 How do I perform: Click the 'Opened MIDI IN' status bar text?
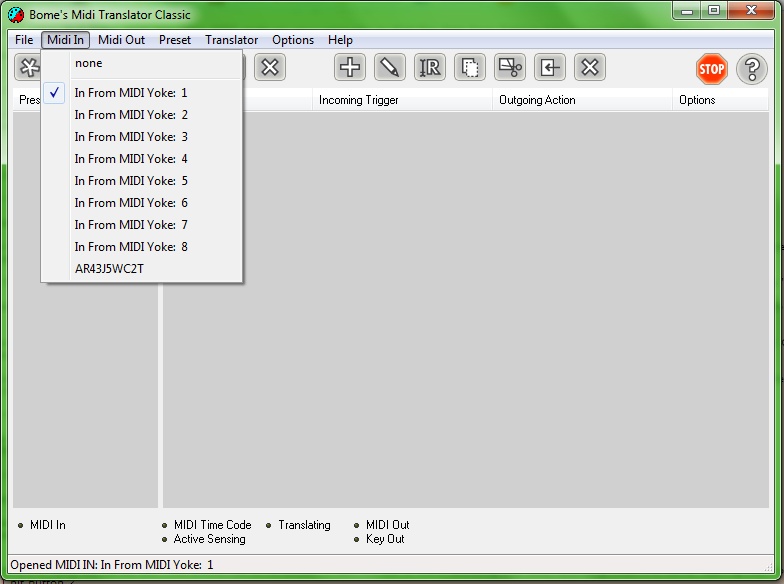112,565
